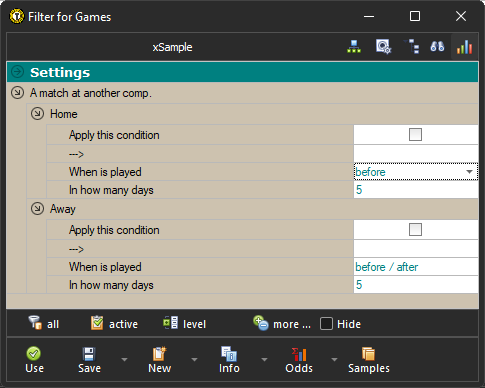
Task: Collapse 'A match at another comp.' group
Action: pyautogui.click(x=17, y=93)
